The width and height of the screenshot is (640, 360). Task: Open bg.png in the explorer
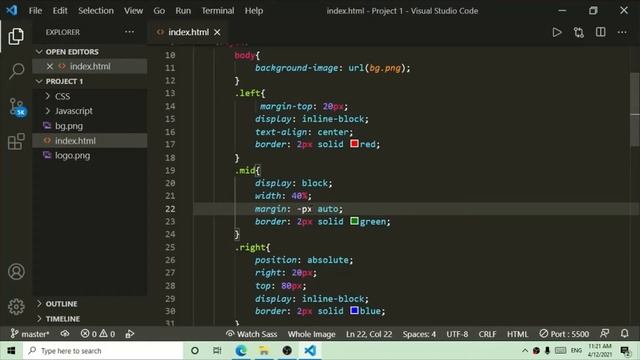pos(90,126)
